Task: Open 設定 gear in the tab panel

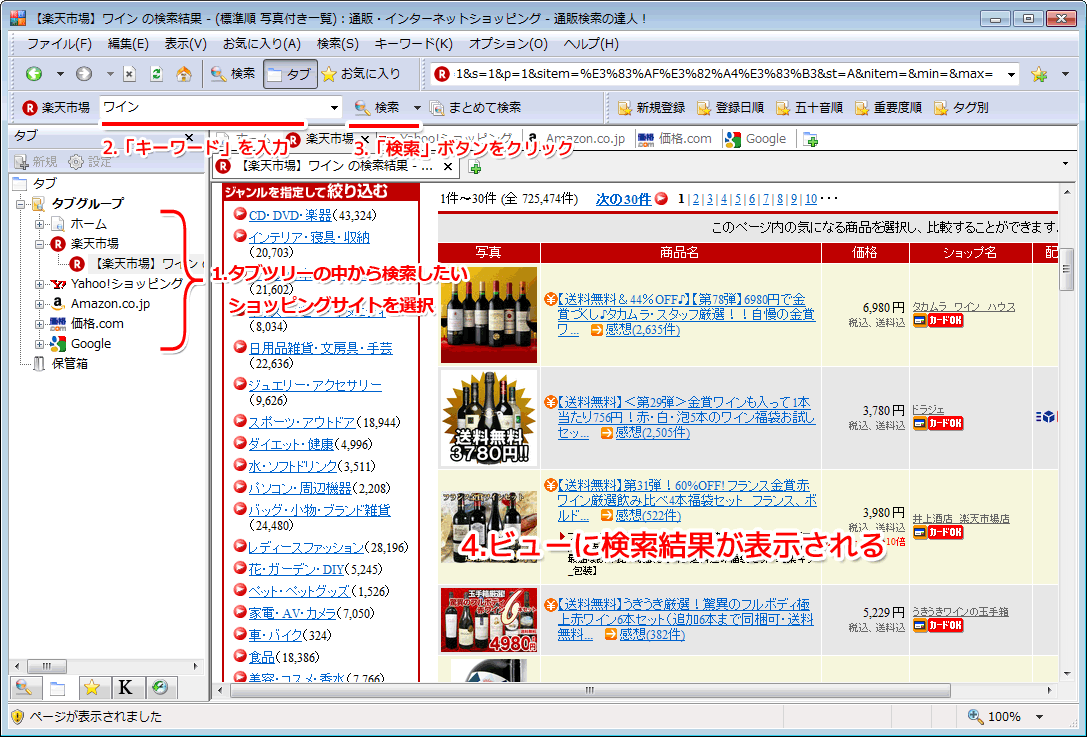Action: 90,162
